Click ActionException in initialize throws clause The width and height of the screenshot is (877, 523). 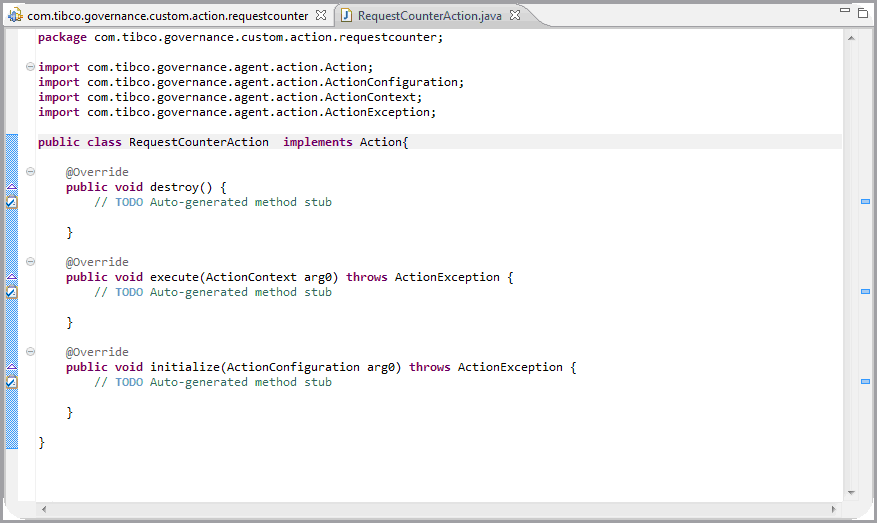(x=510, y=367)
